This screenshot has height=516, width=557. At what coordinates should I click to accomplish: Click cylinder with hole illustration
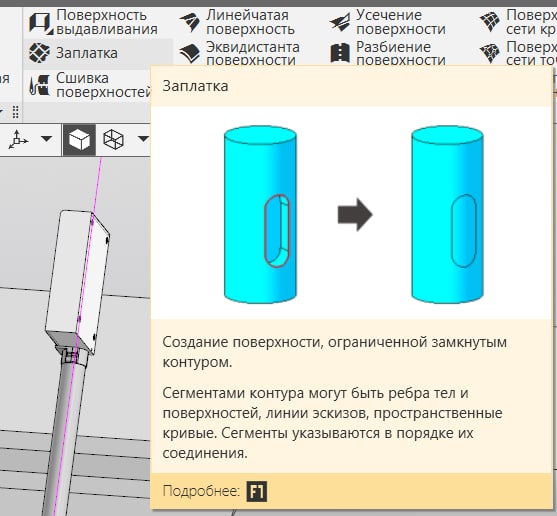260,214
